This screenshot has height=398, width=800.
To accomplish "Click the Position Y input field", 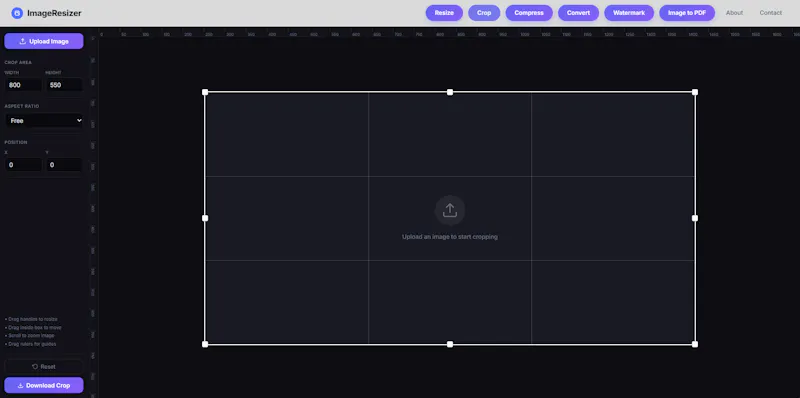I will click(64, 165).
